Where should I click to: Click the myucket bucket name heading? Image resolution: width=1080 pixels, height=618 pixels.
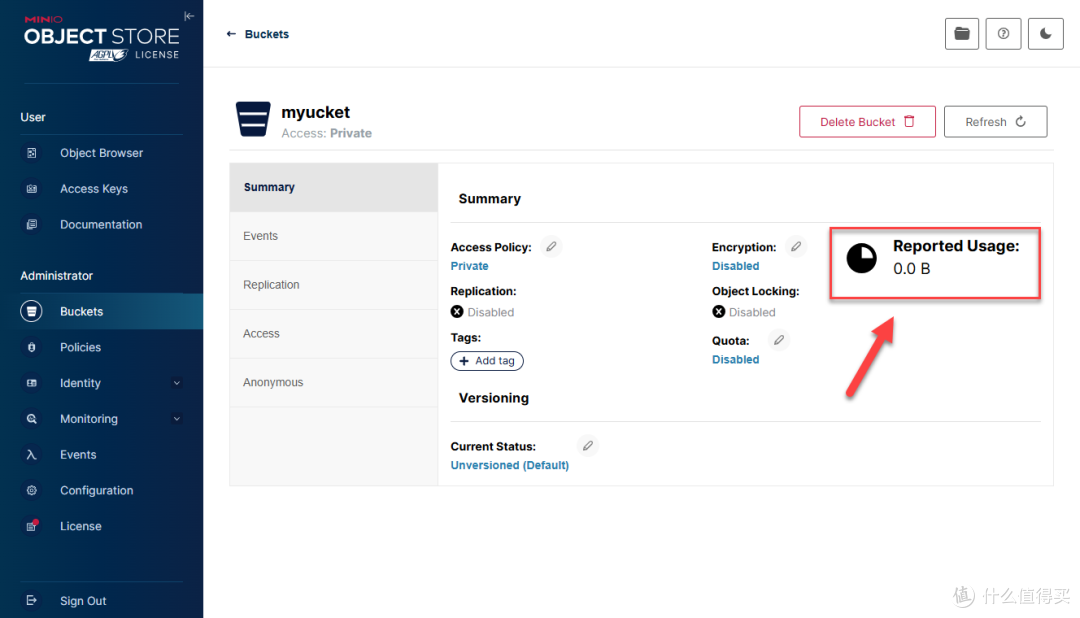pyautogui.click(x=315, y=112)
